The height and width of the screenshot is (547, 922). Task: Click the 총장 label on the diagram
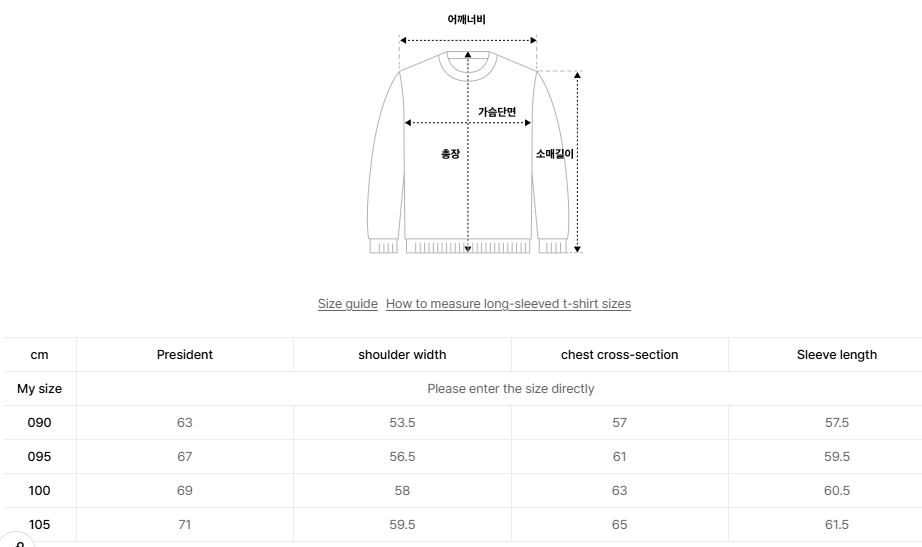pos(450,154)
